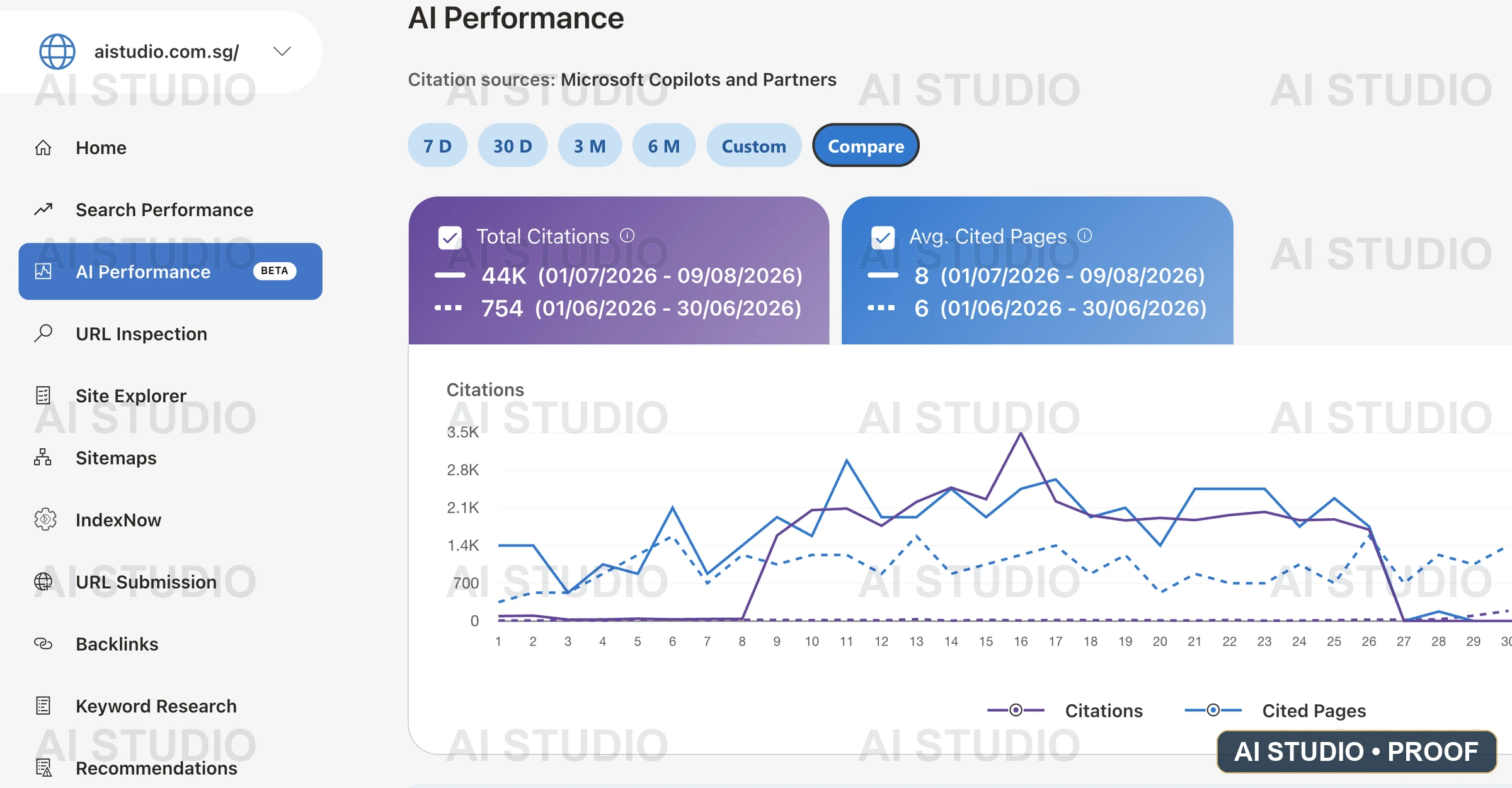The height and width of the screenshot is (788, 1512).
Task: Open Recommendations page
Action: [x=156, y=768]
